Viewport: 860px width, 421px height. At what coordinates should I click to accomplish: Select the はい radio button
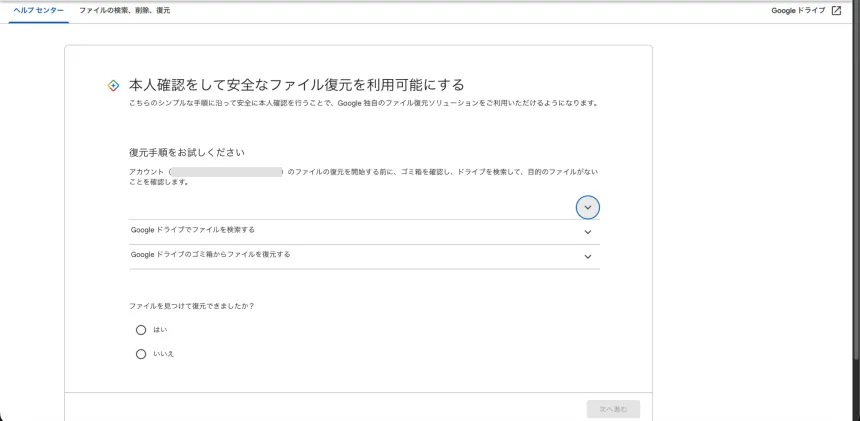click(x=141, y=330)
